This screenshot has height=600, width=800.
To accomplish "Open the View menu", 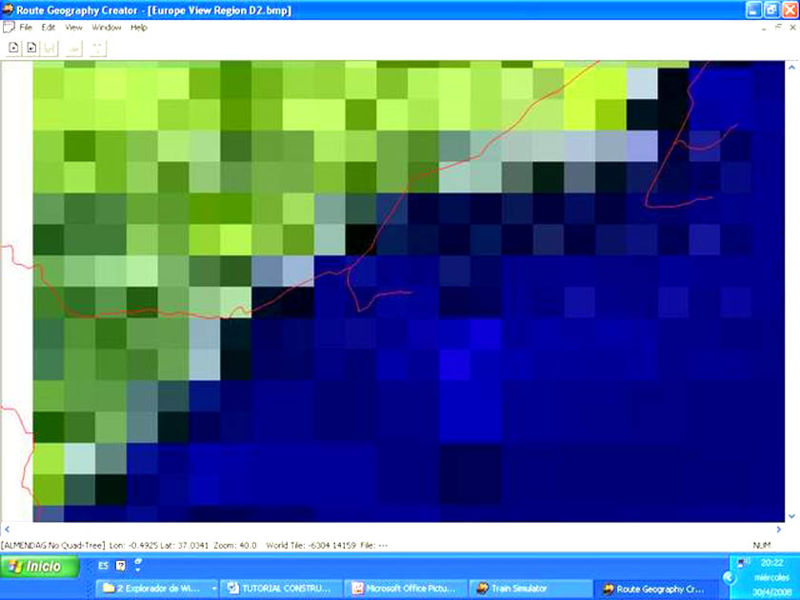I will (x=74, y=27).
